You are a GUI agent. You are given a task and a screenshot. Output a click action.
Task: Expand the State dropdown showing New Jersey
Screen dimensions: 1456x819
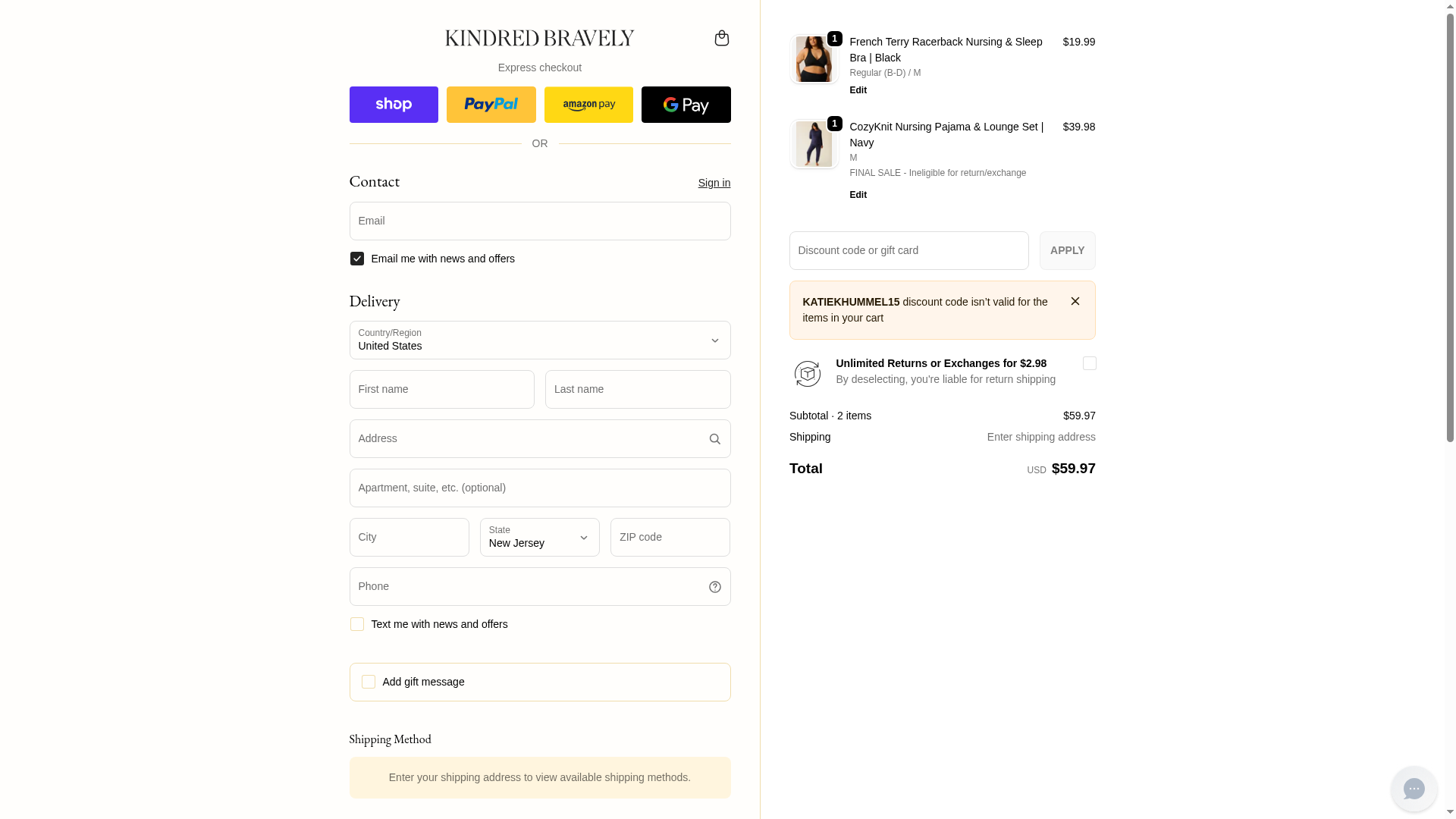[x=539, y=538]
